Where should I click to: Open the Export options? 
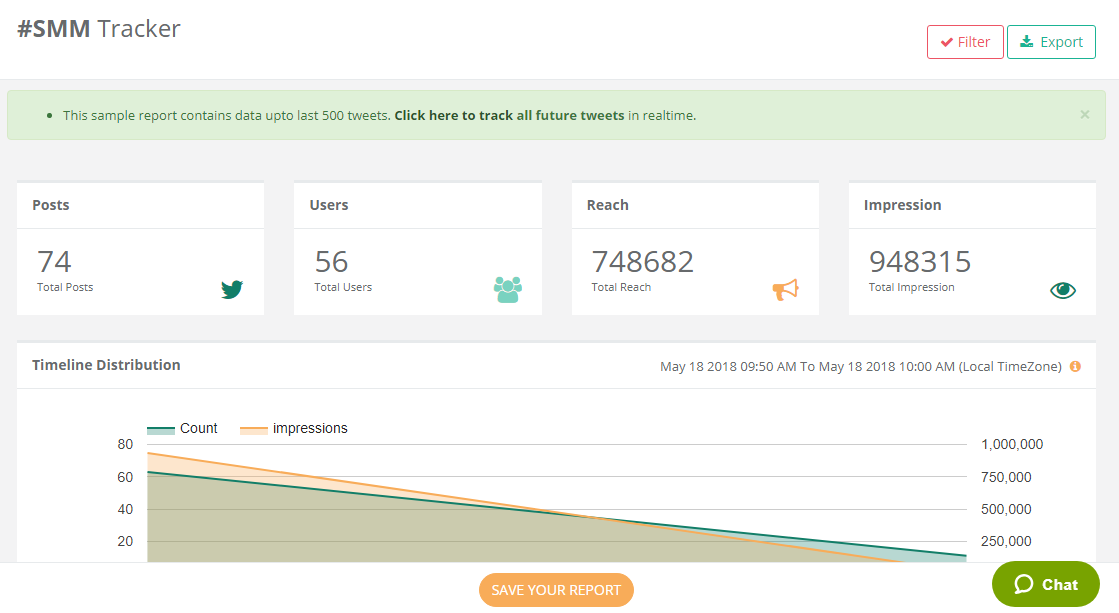pyautogui.click(x=1051, y=42)
